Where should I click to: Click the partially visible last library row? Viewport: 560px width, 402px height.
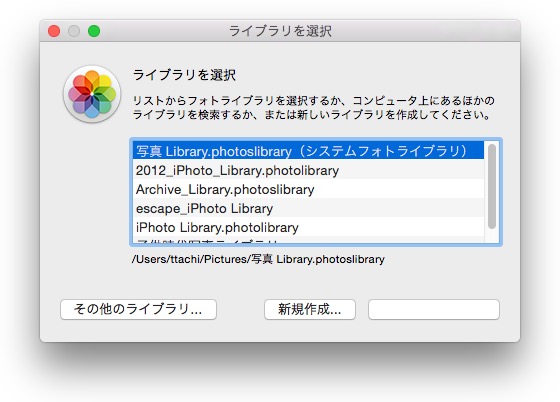point(308,240)
